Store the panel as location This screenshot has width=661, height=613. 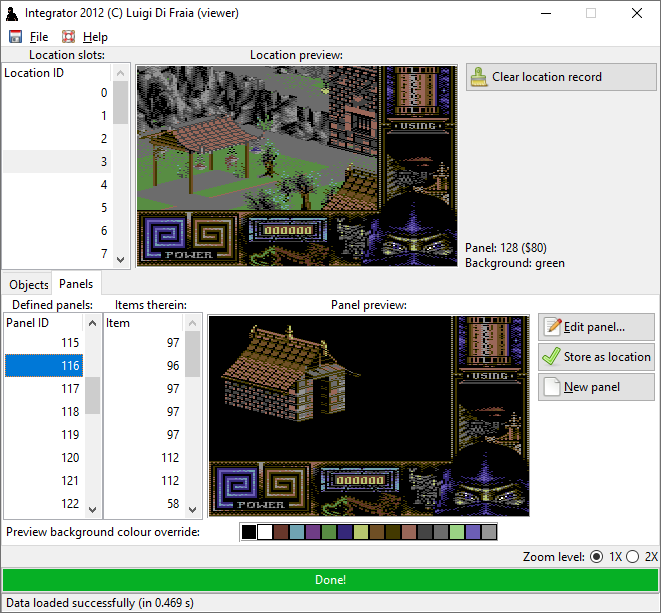pyautogui.click(x=596, y=357)
